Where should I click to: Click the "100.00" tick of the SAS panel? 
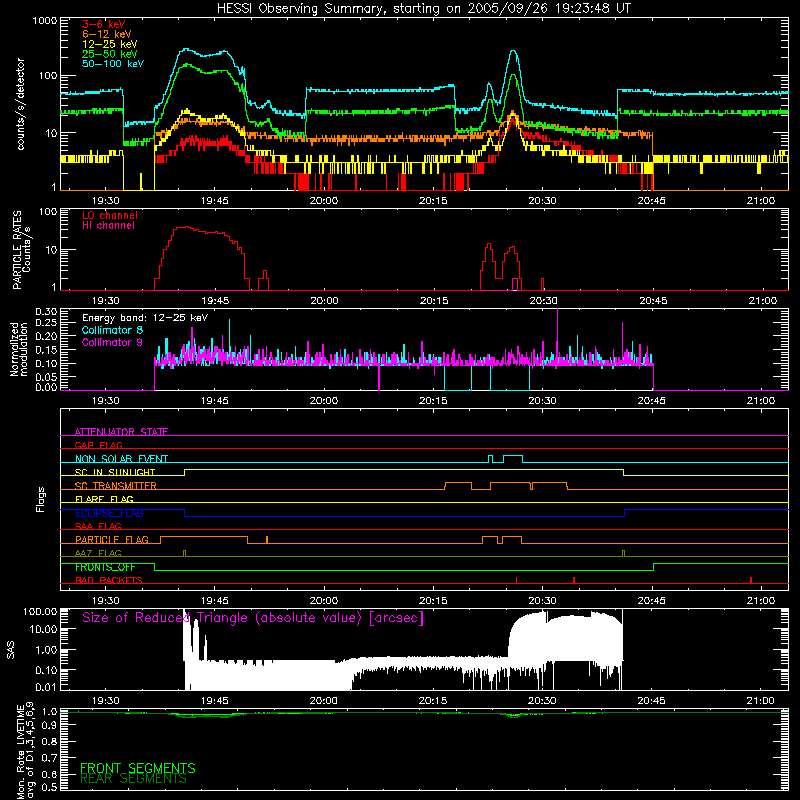point(40,611)
